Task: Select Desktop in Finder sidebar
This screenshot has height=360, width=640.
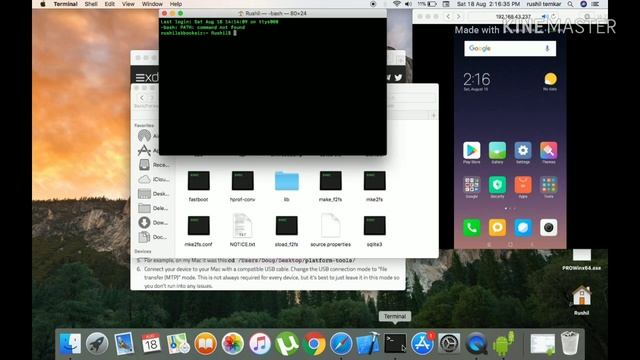Action: 153,194
